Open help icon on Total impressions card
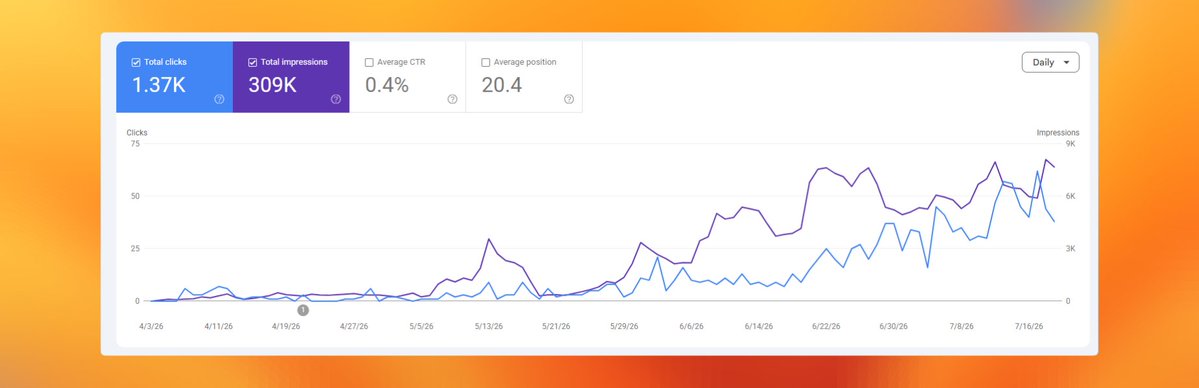This screenshot has width=1199, height=388. 336,99
